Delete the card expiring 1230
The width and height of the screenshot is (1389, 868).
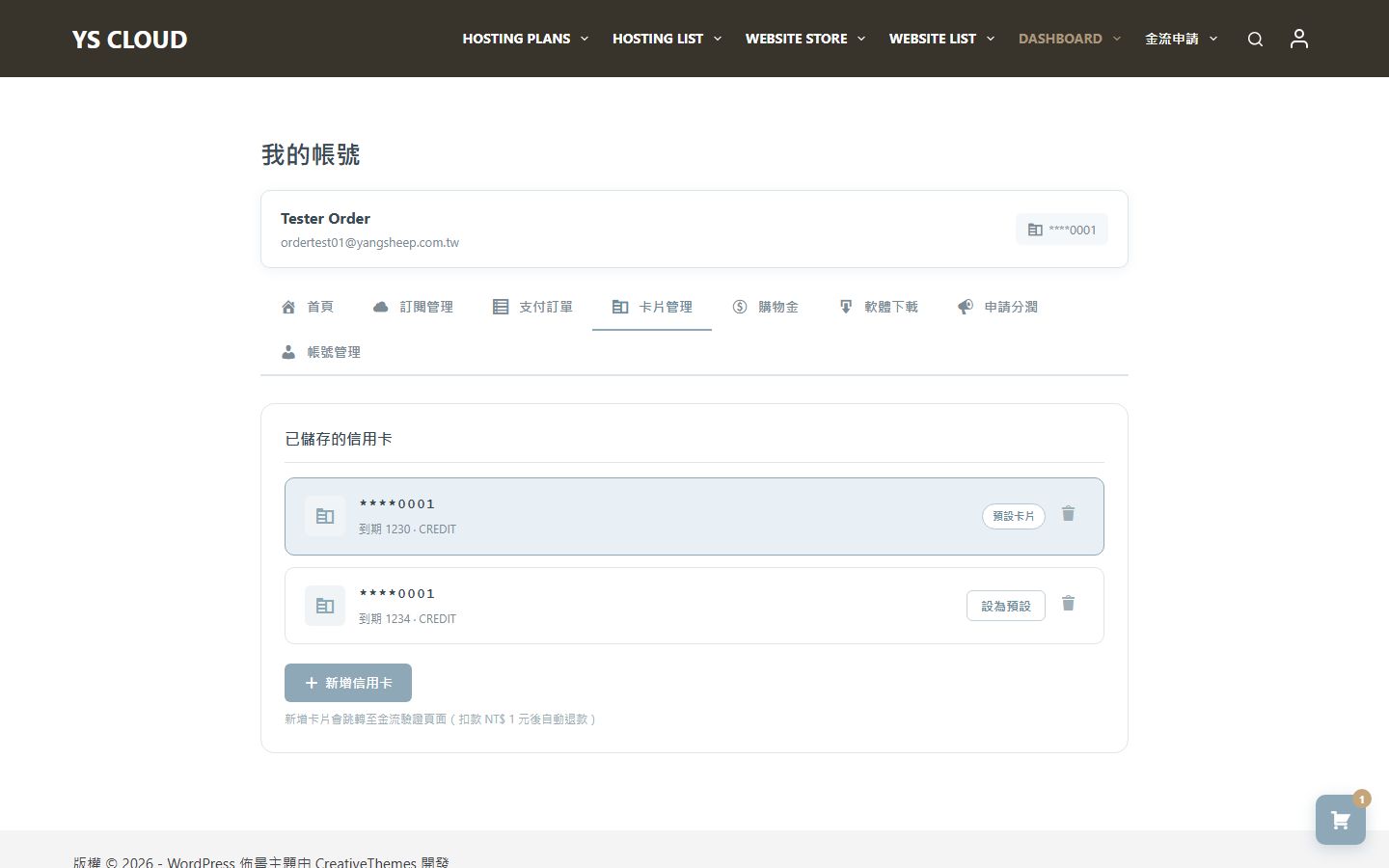tap(1068, 514)
